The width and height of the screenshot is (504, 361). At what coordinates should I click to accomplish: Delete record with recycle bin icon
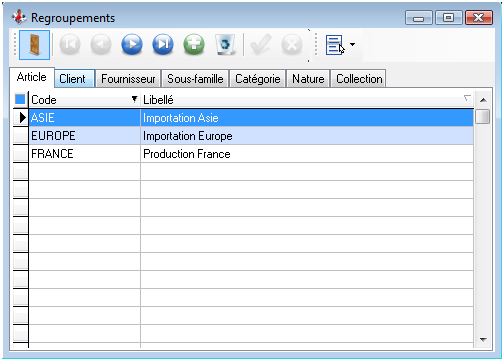(x=225, y=44)
